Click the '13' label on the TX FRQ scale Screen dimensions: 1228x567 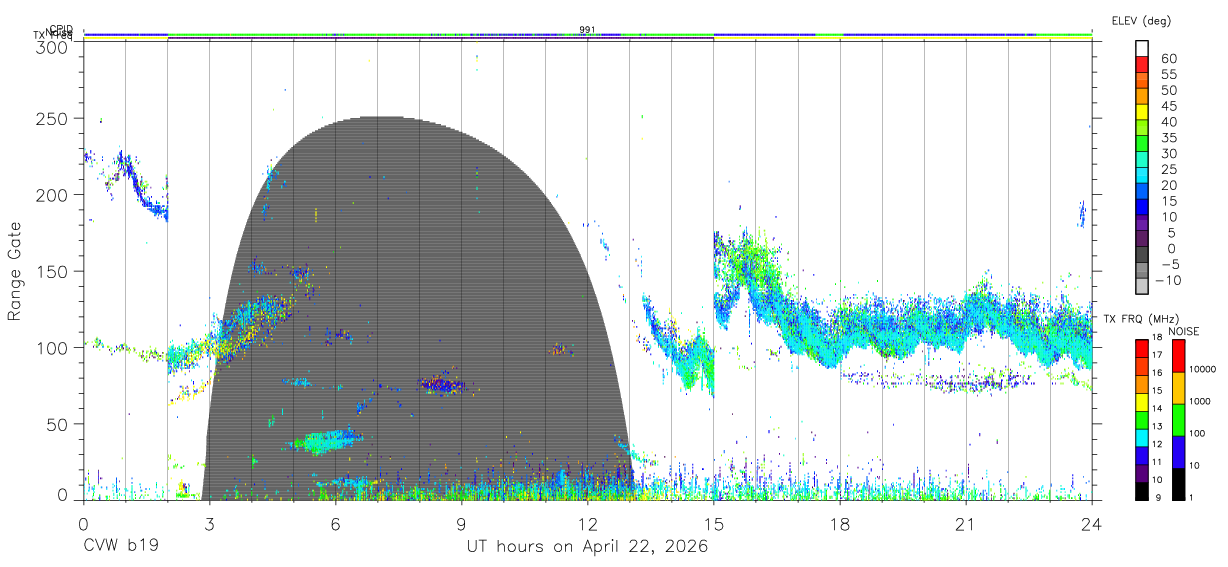[1157, 427]
